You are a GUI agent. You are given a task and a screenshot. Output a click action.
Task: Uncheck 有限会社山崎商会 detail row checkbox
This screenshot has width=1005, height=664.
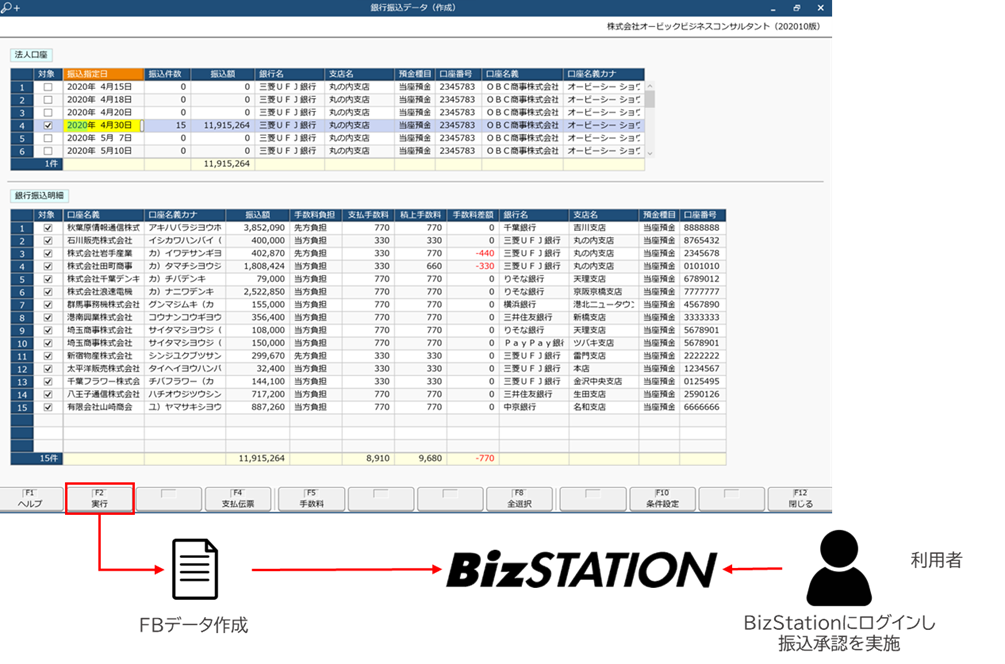coord(47,408)
